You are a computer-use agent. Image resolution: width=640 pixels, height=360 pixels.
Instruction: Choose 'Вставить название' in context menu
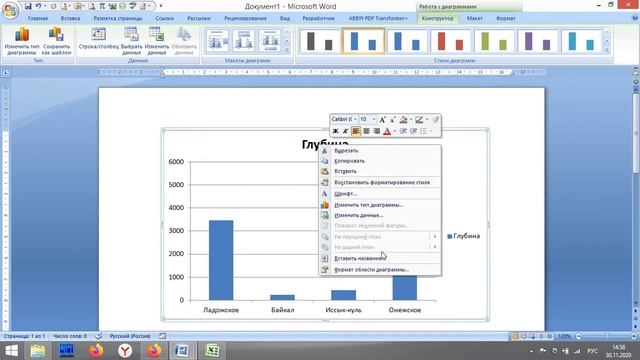[x=380, y=258]
